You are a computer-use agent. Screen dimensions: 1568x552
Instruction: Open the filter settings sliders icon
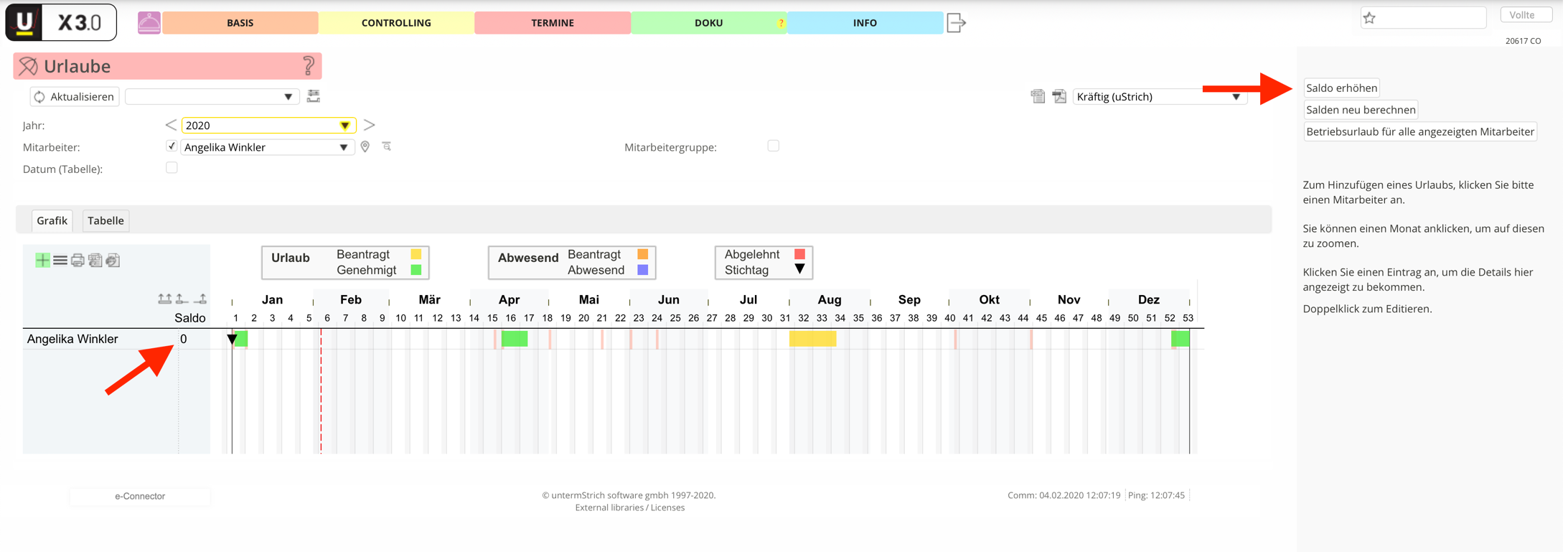pyautogui.click(x=314, y=96)
